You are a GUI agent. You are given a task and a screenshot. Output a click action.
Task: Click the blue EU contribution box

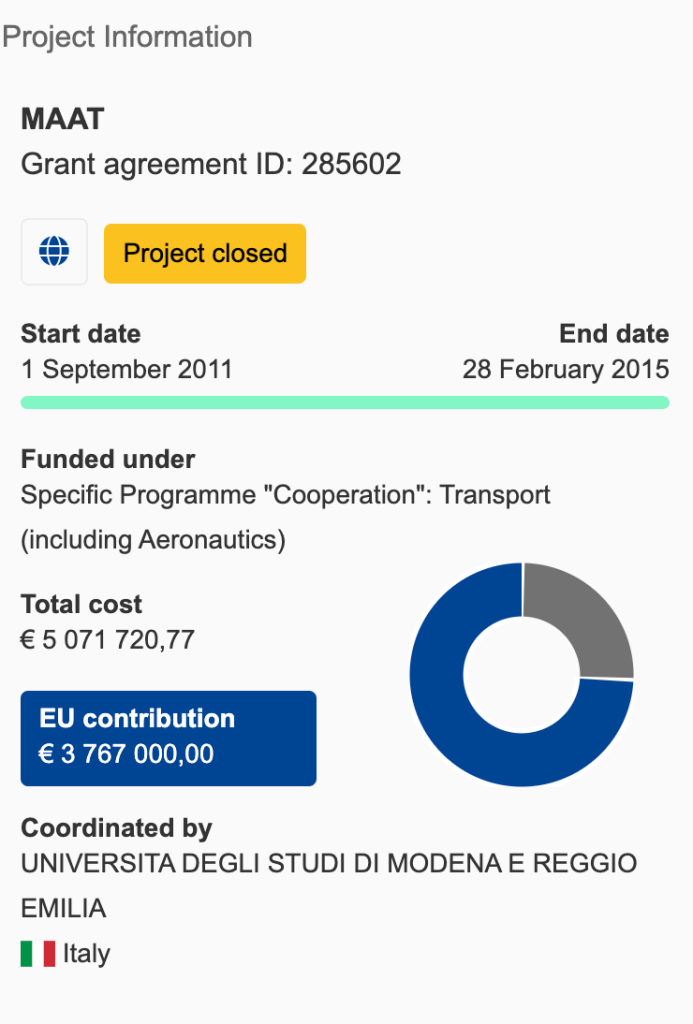tap(168, 738)
